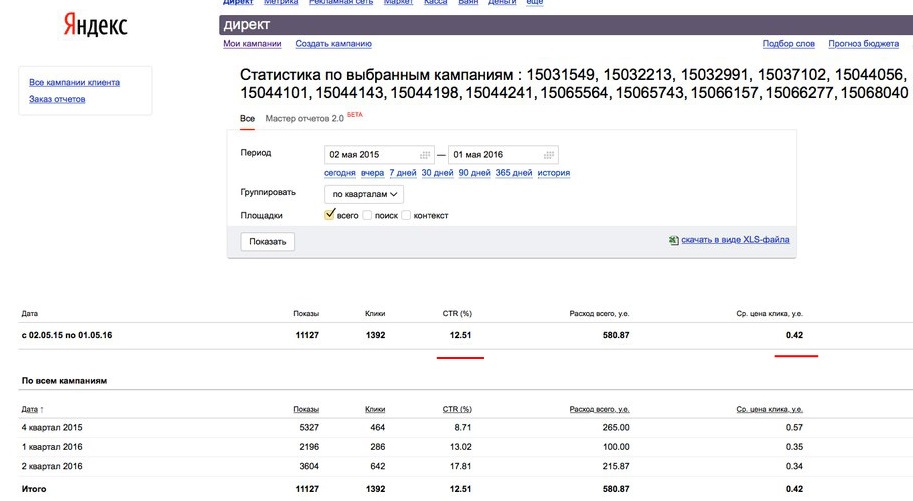This screenshot has height=501, width=913.
Task: Open 'Создать кампанию' link
Action: point(333,44)
